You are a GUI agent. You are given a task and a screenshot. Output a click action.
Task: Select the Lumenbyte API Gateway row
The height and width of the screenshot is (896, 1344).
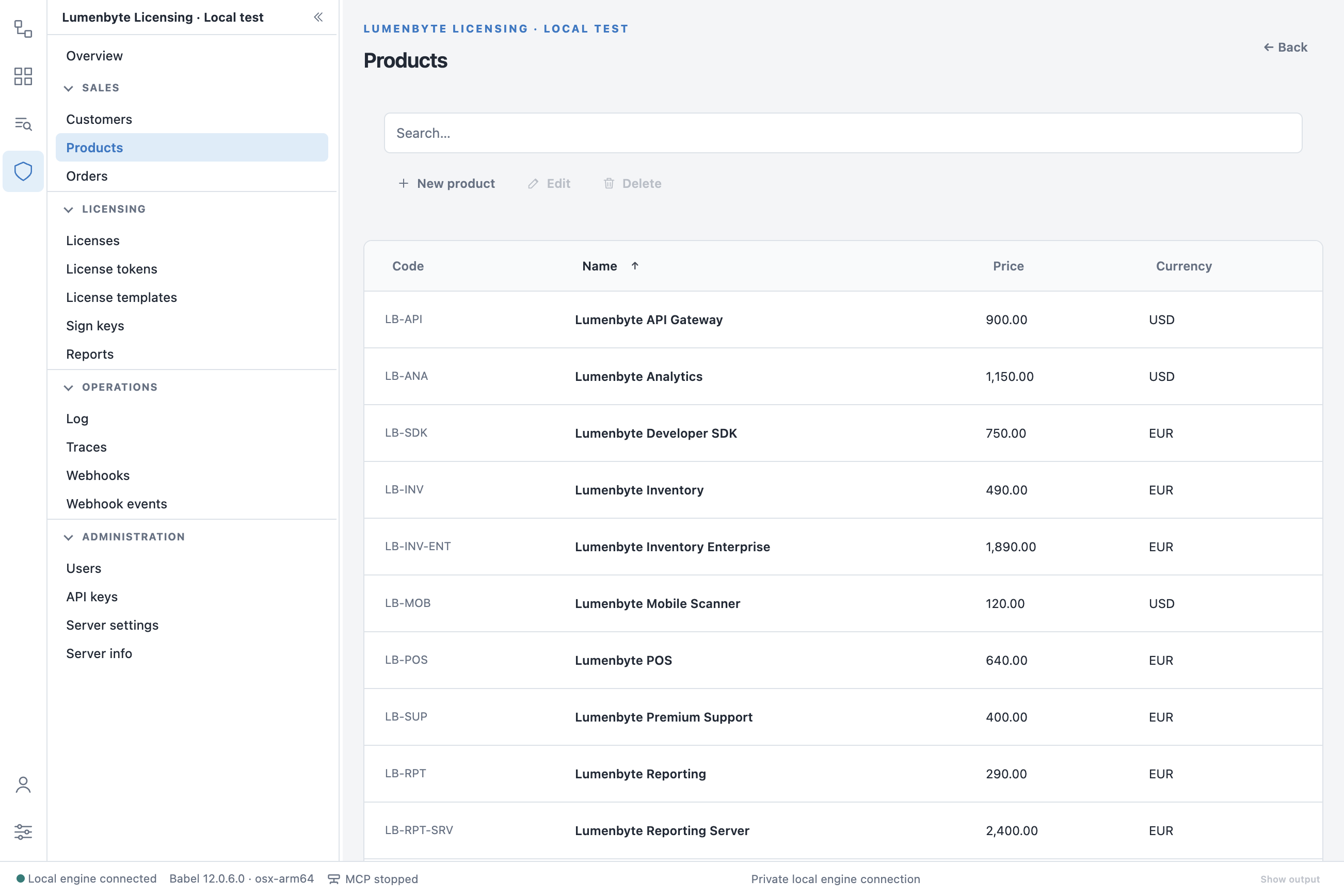(843, 319)
